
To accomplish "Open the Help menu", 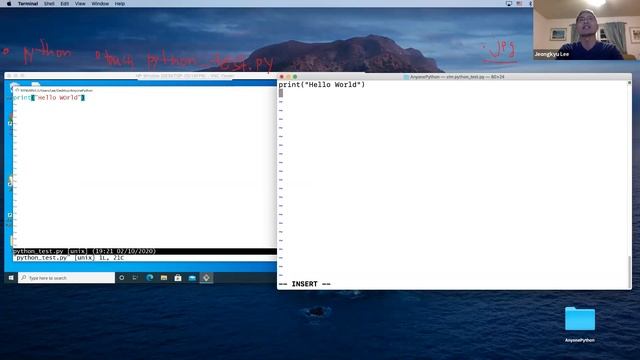I will click(x=120, y=3).
